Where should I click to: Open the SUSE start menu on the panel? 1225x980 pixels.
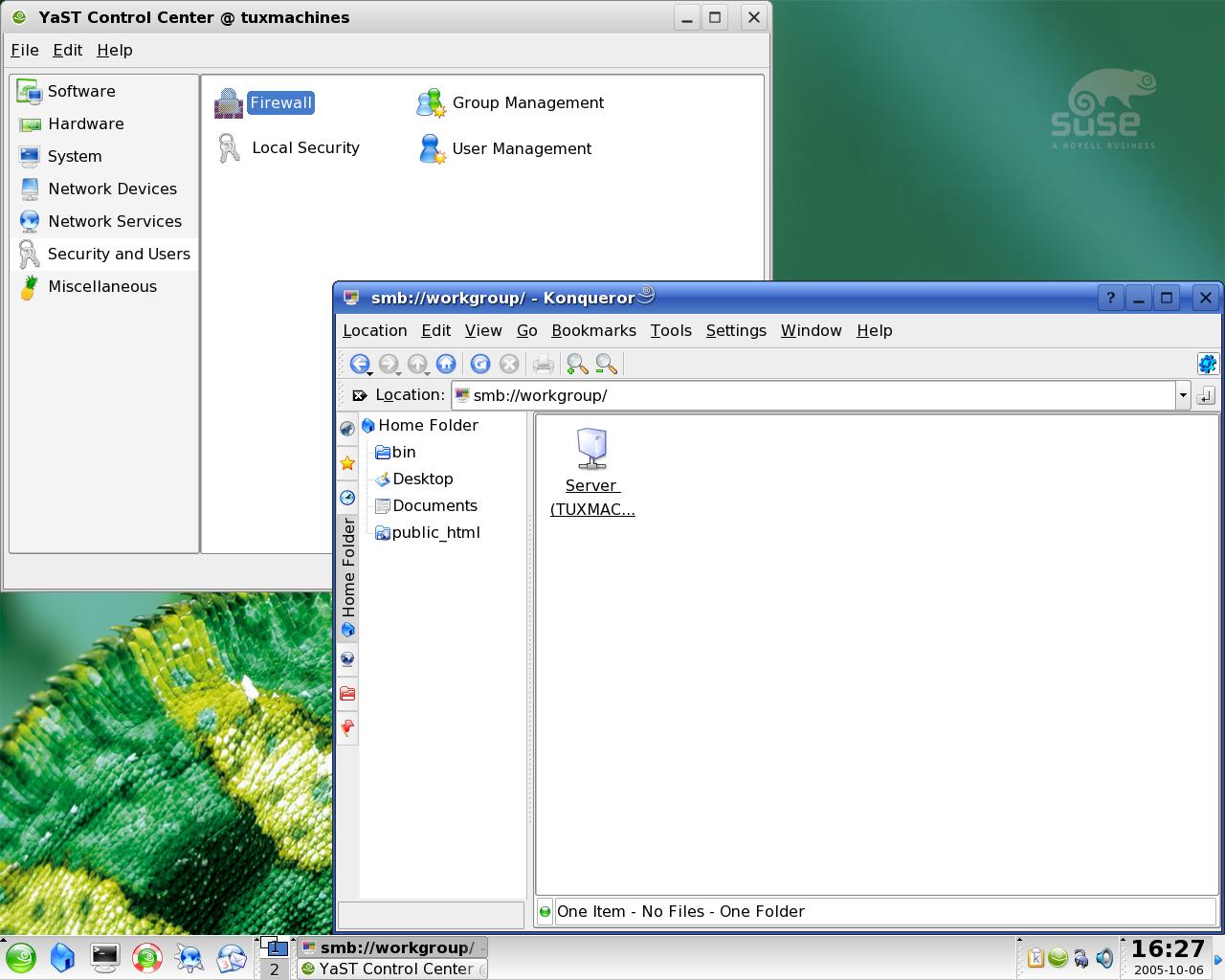21,957
